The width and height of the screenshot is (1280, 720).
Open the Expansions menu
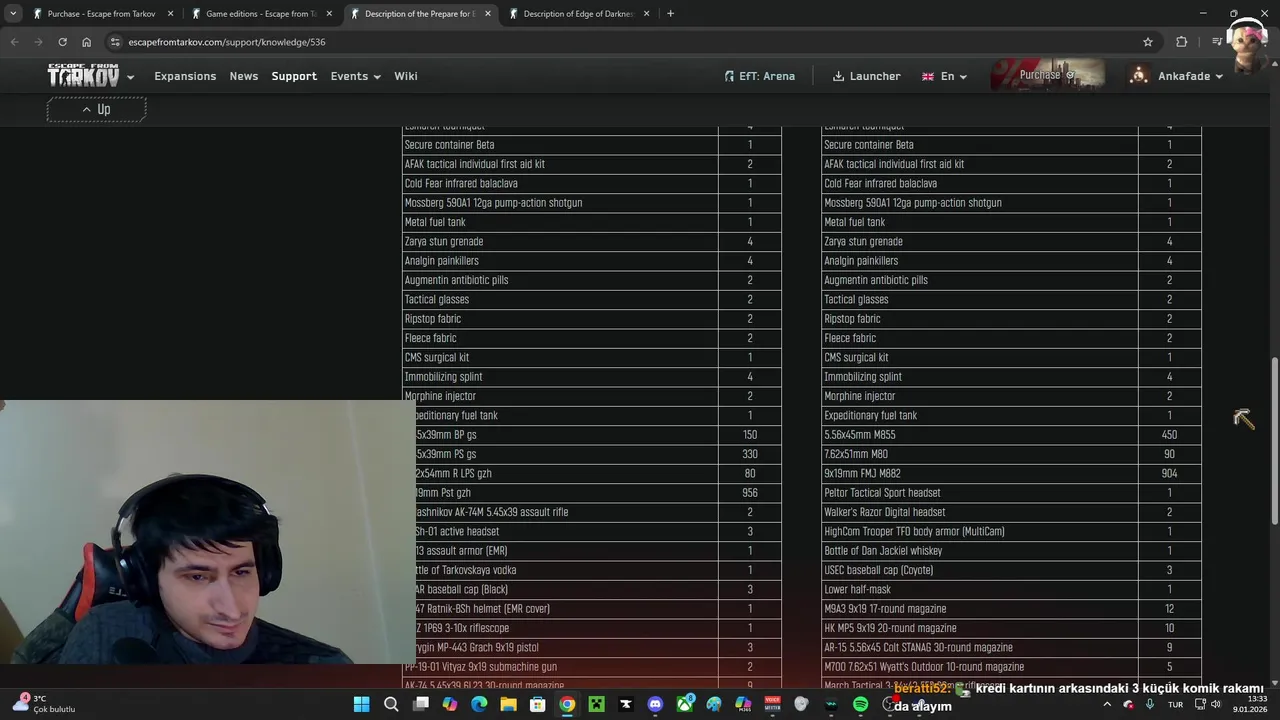click(185, 76)
